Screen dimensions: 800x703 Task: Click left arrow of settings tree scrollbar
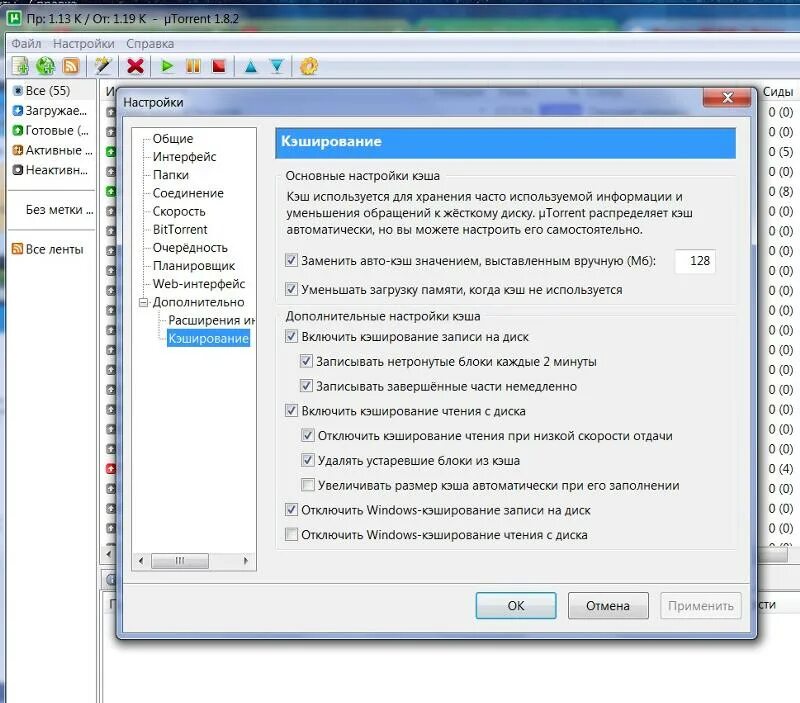pyautogui.click(x=141, y=561)
